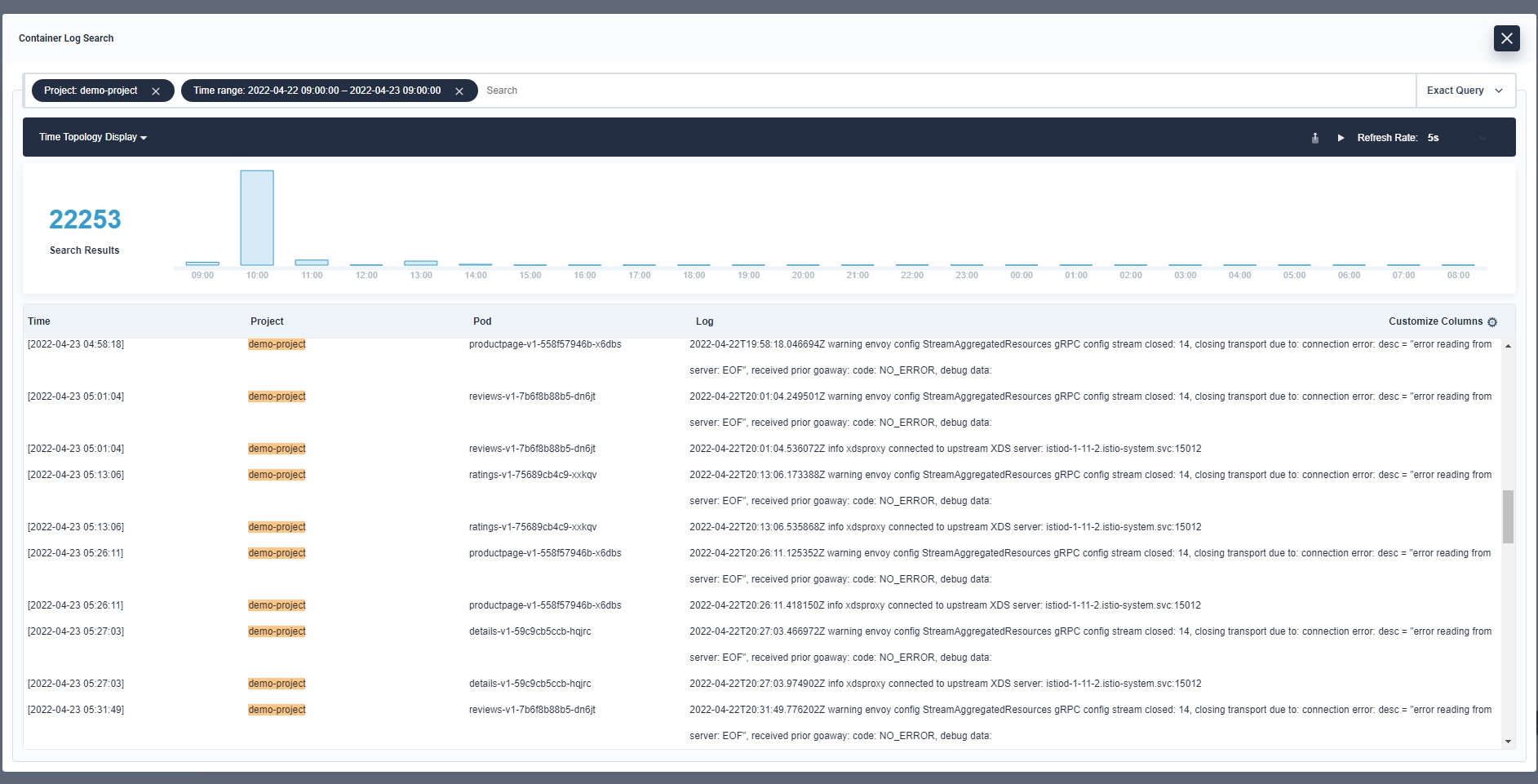
Task: Click pod ratings-v1-75689cb4c9-xxkqv at 05:13:06
Action: point(533,475)
